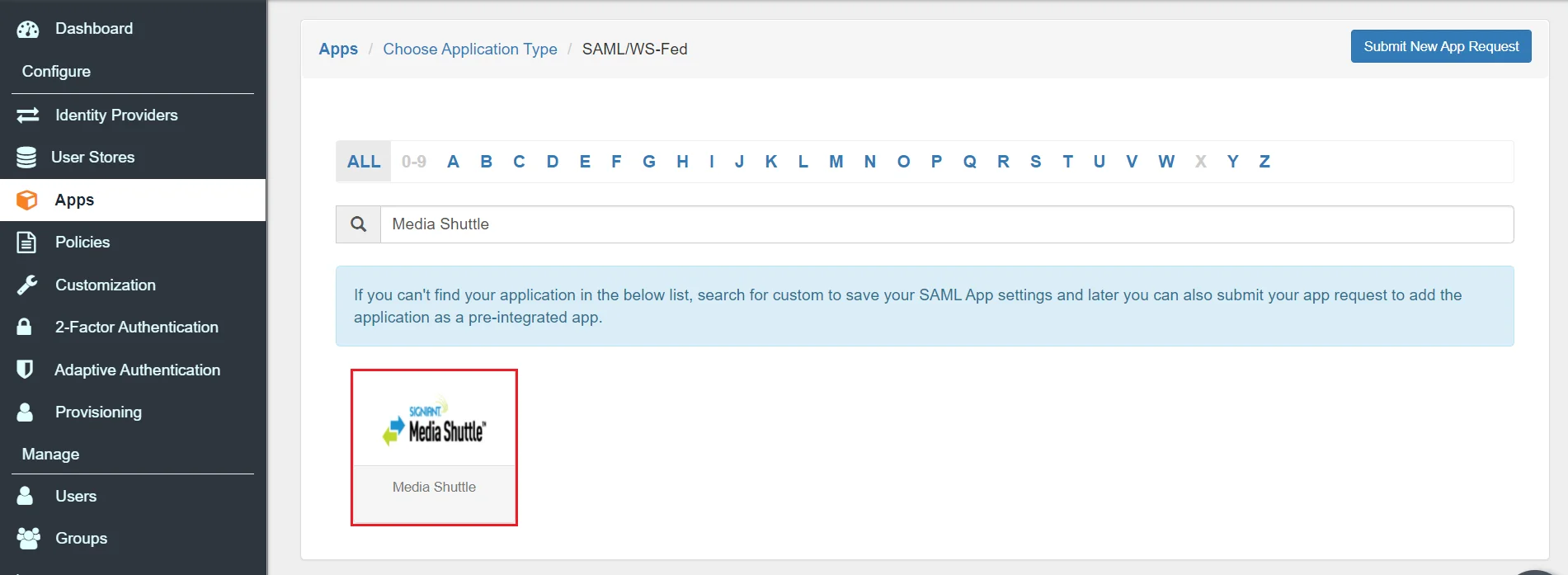Filter apps by letter R
This screenshot has height=575, width=1568.
coord(1003,162)
